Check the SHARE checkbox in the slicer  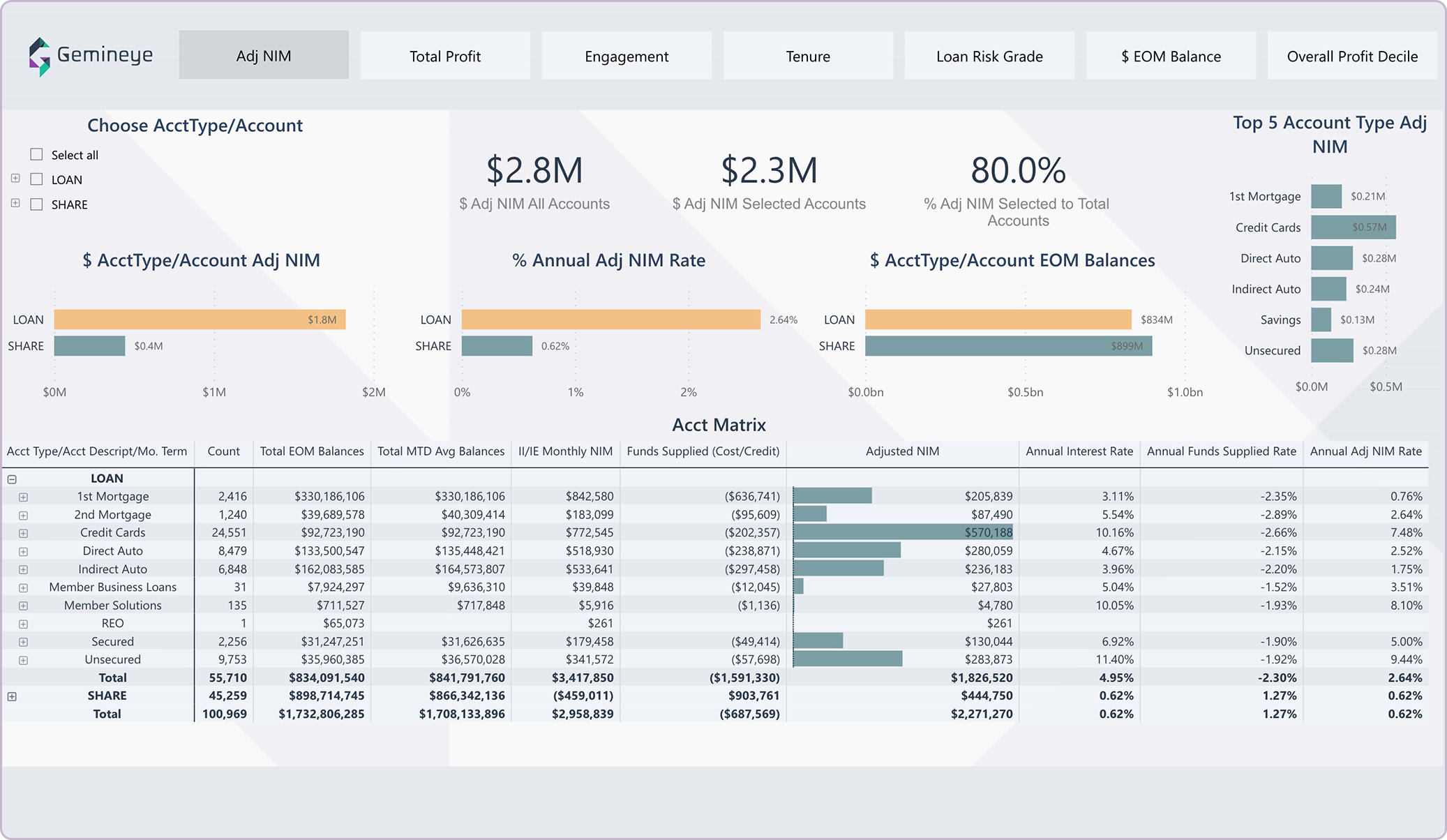[35, 204]
